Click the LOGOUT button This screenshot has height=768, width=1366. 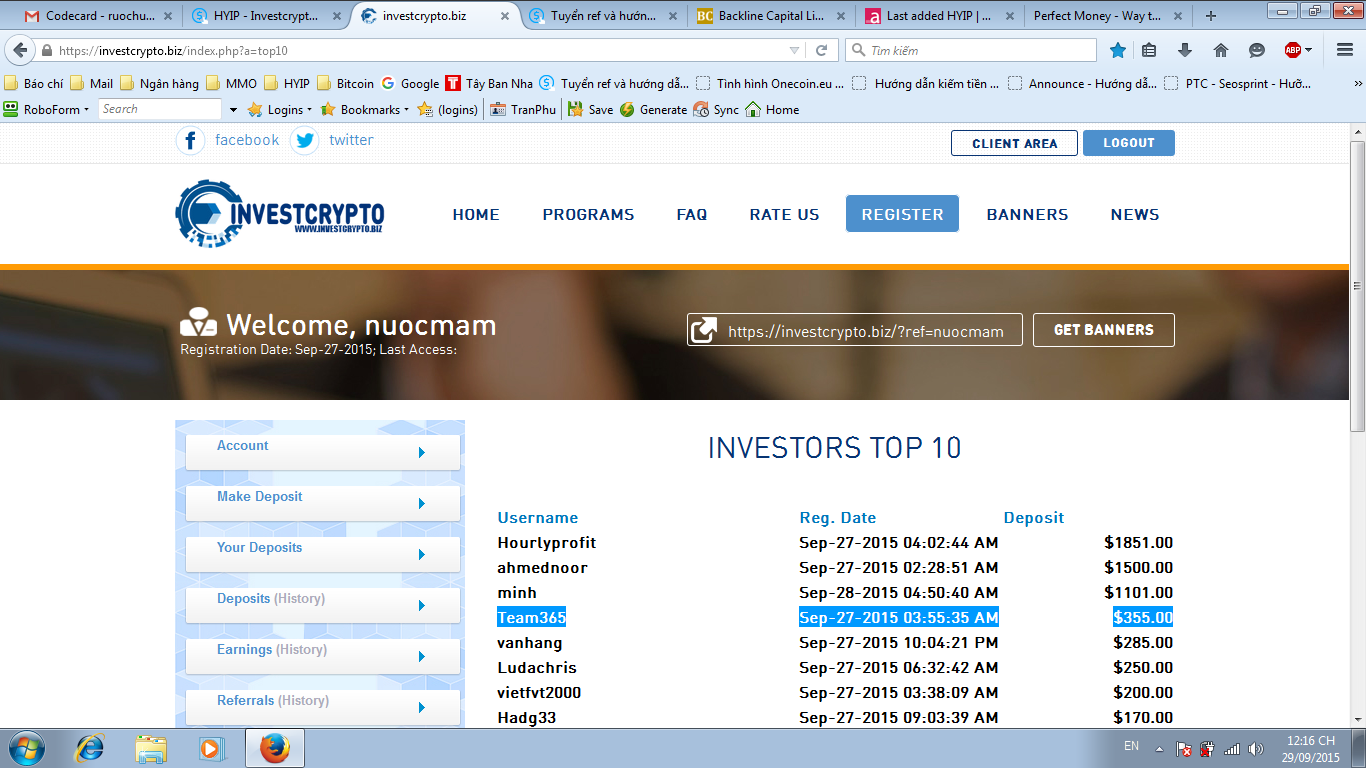coord(1129,143)
